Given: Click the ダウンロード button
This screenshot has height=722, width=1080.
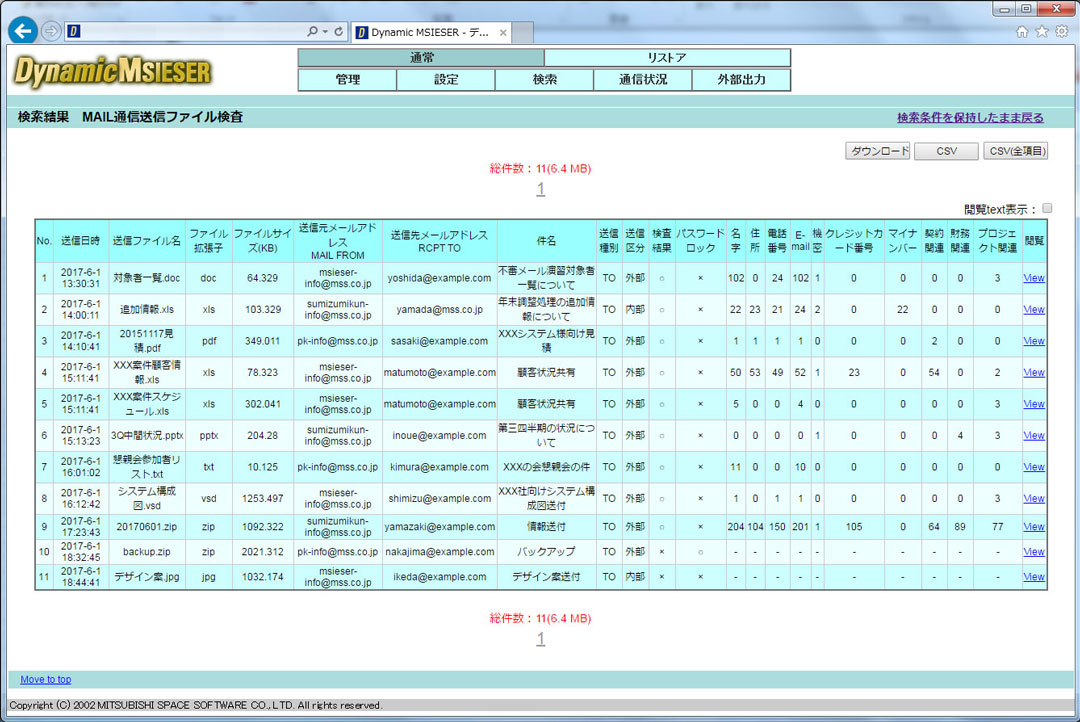Looking at the screenshot, I should pyautogui.click(x=878, y=151).
